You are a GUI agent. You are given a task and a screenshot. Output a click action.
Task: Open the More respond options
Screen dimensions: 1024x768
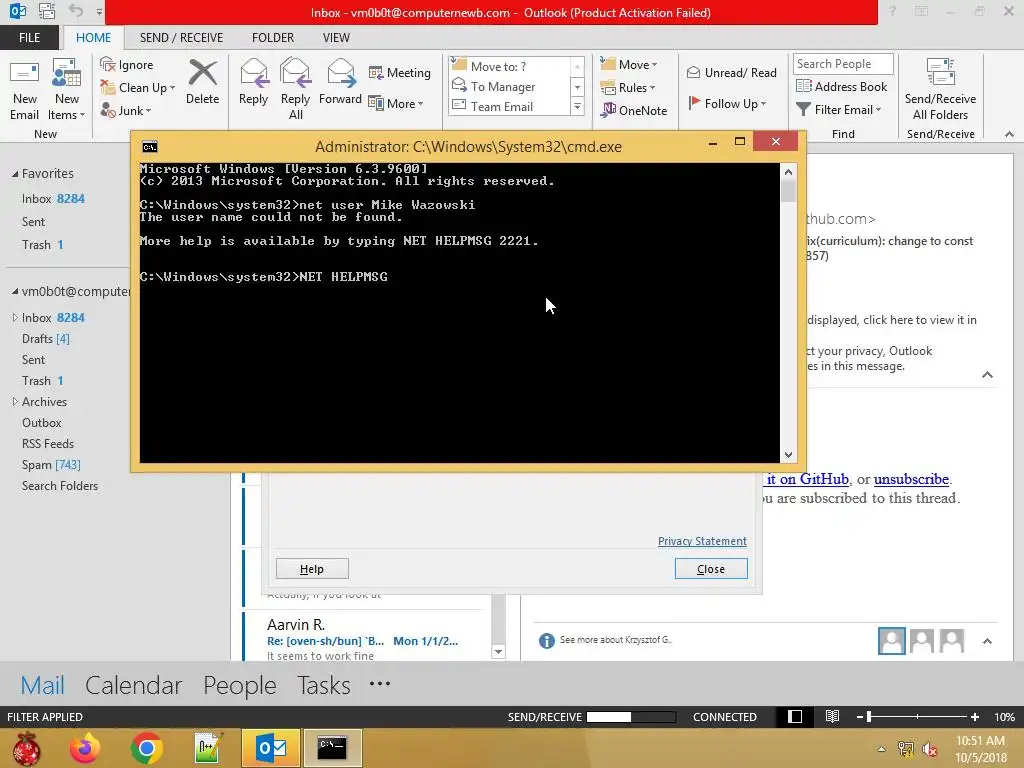point(396,103)
